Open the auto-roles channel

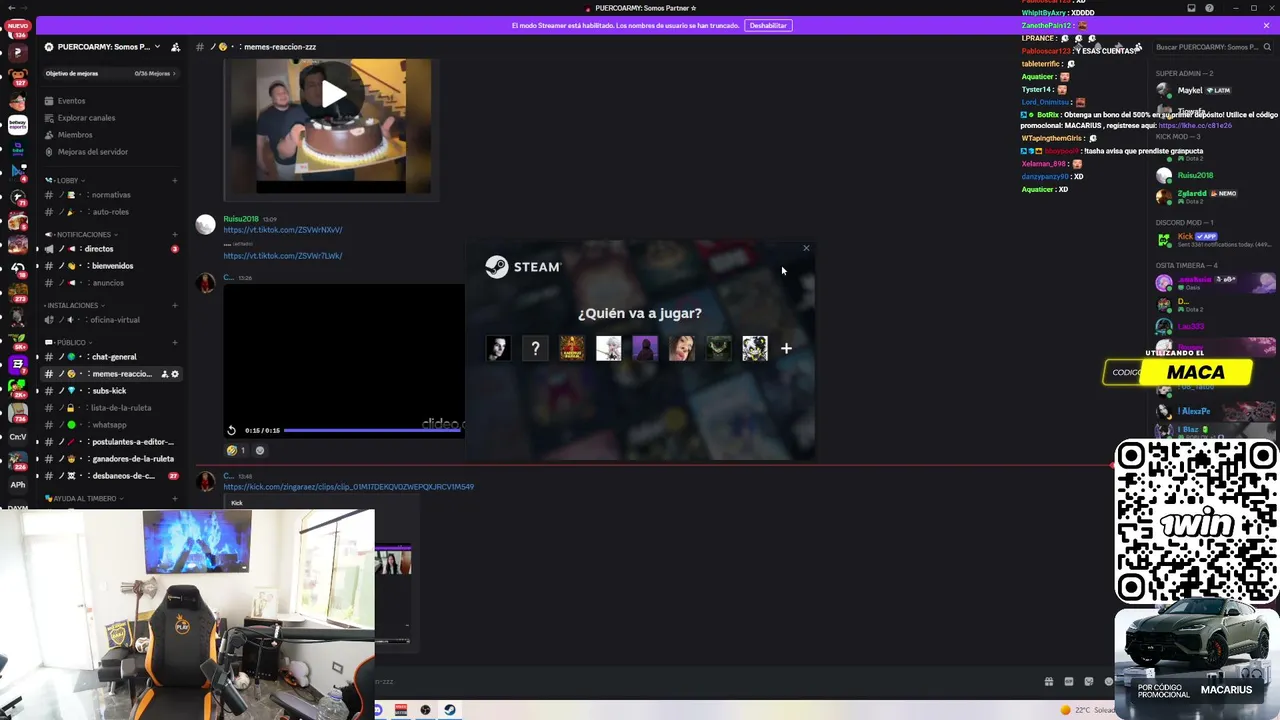(x=112, y=212)
